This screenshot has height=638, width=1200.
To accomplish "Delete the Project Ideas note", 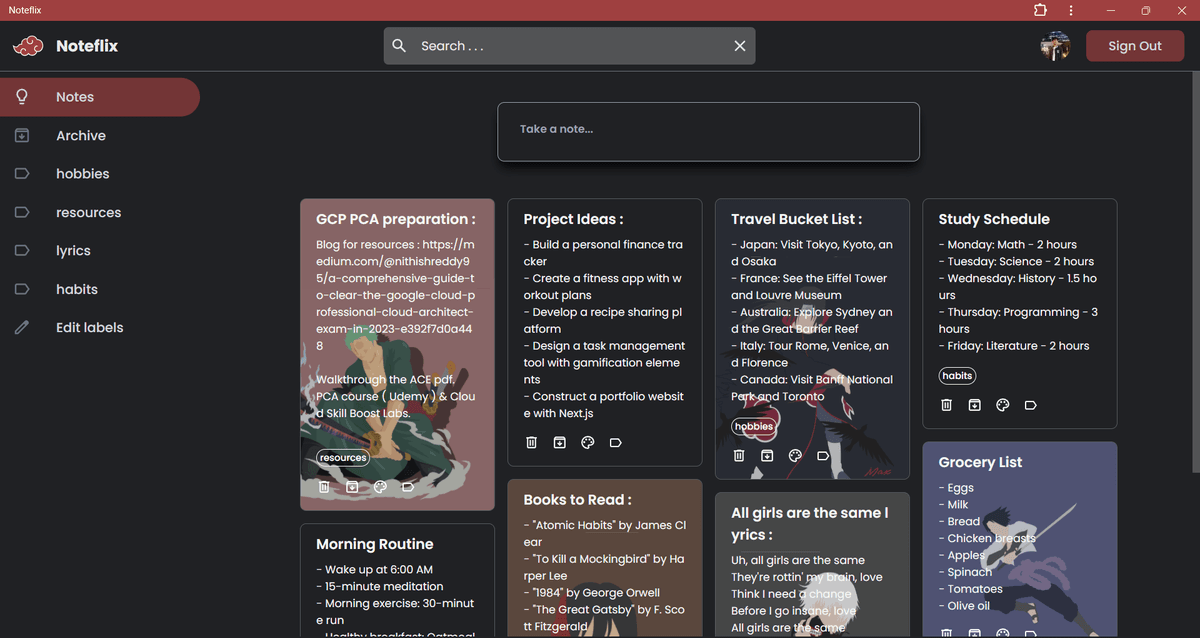I will (x=532, y=443).
